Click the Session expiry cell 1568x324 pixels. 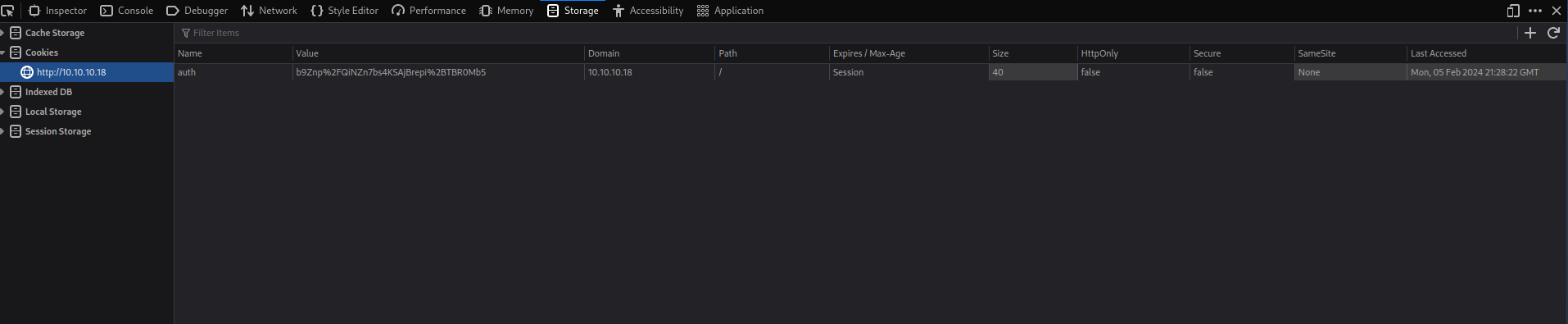coord(909,72)
